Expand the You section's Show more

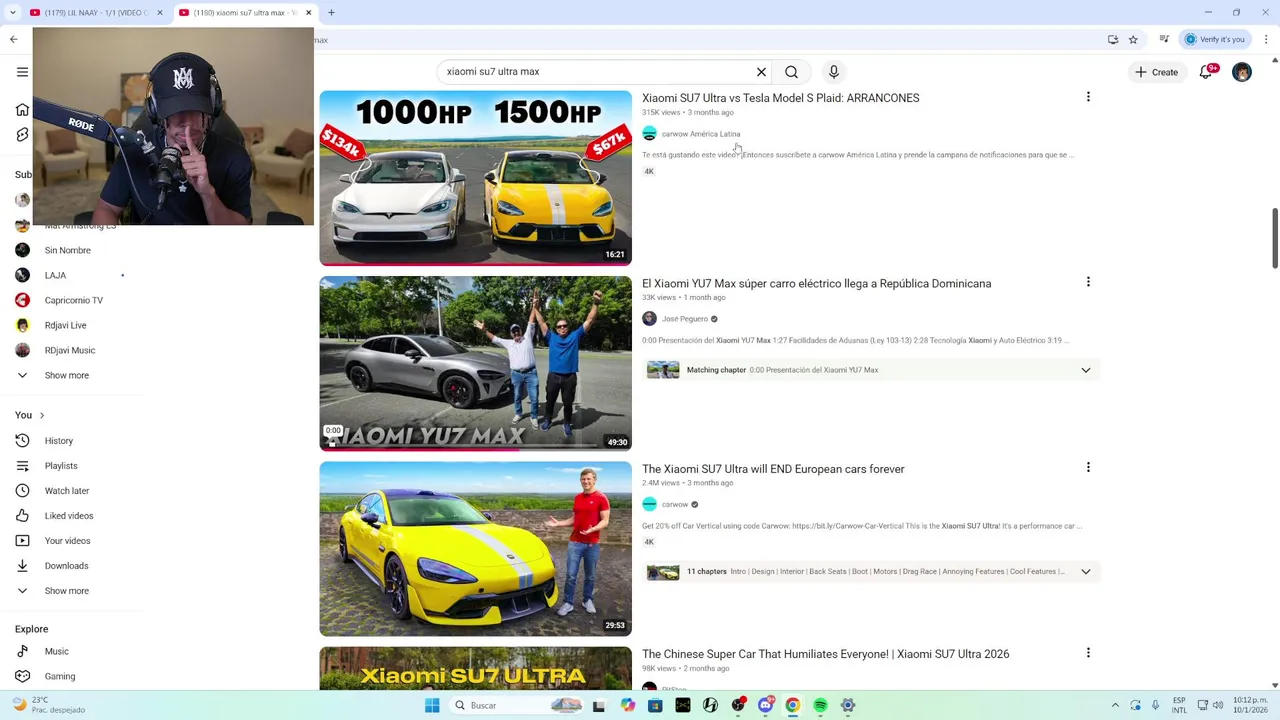(x=67, y=591)
